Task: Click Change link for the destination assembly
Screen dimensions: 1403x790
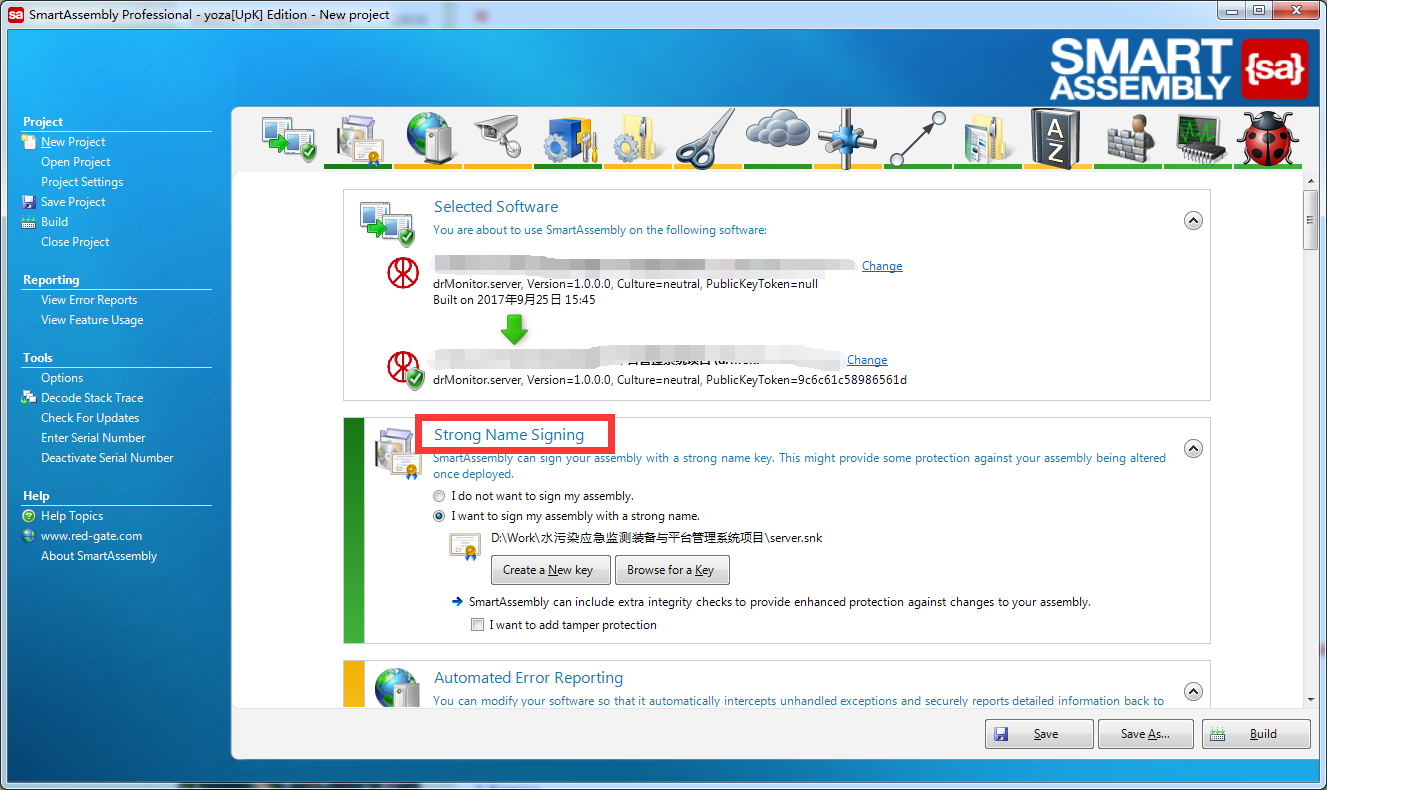Action: point(867,360)
